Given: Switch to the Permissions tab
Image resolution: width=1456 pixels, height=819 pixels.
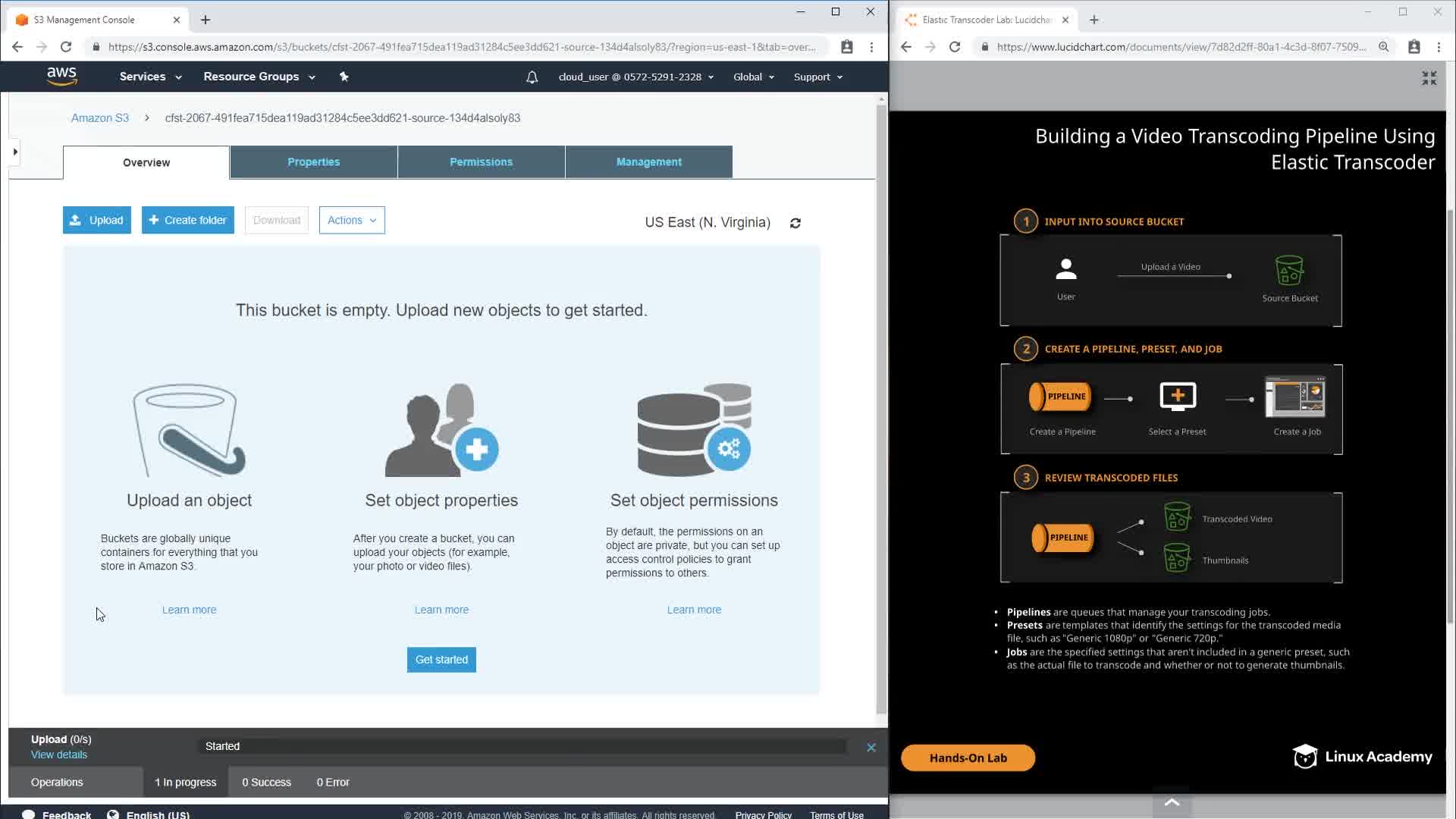Looking at the screenshot, I should (481, 162).
